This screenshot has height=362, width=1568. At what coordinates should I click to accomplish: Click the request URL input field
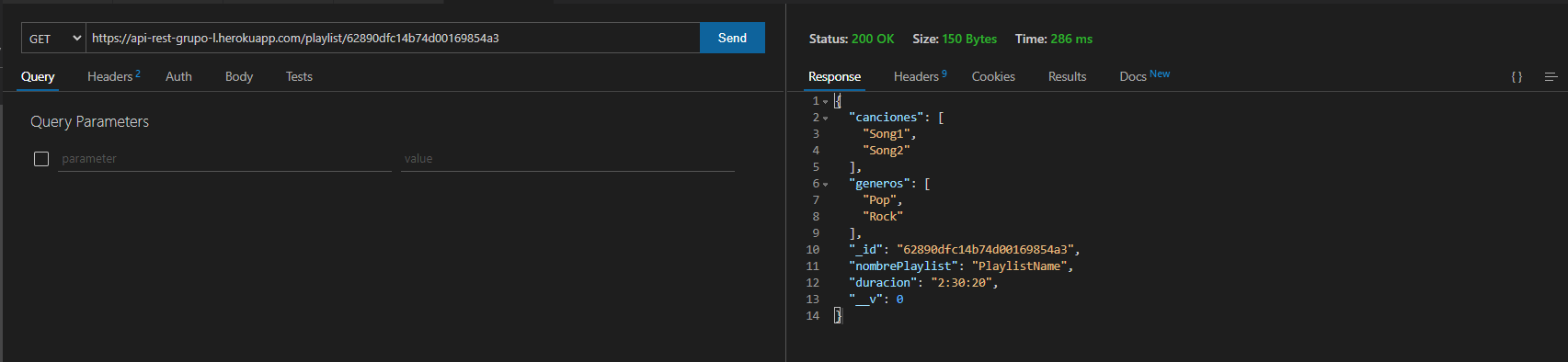point(393,38)
